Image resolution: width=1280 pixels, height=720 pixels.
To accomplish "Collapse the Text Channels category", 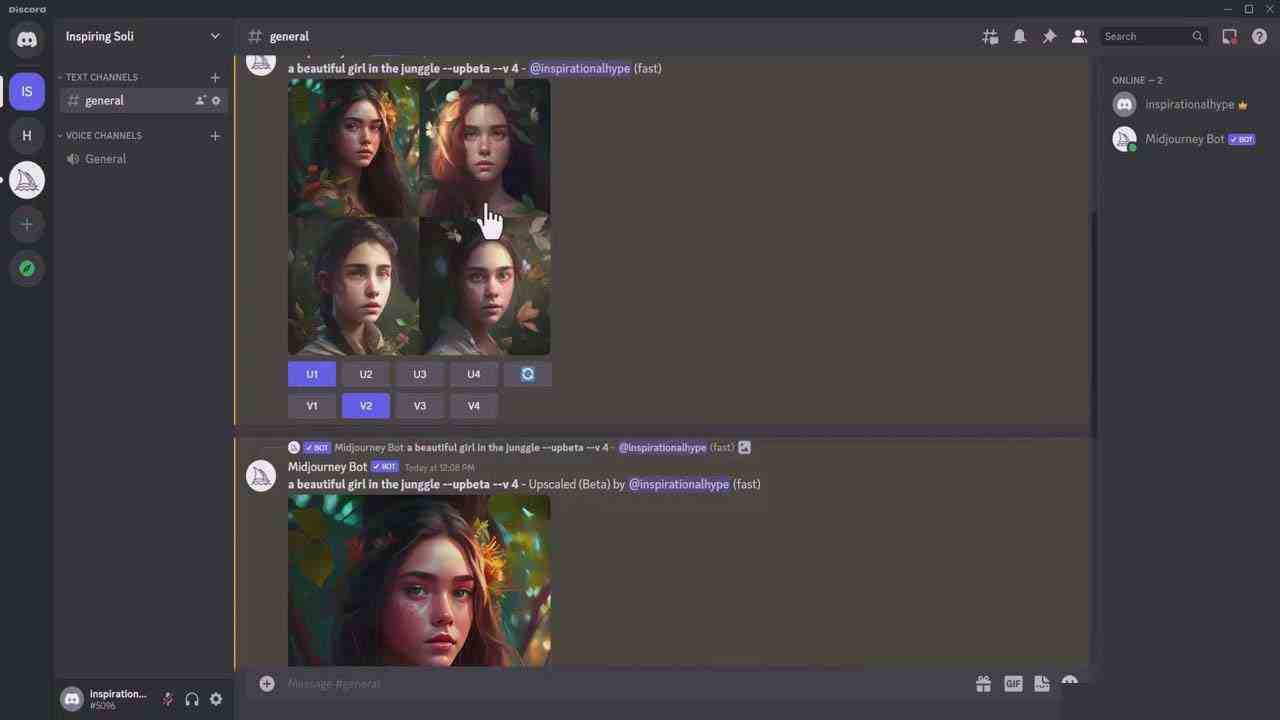I will point(101,77).
